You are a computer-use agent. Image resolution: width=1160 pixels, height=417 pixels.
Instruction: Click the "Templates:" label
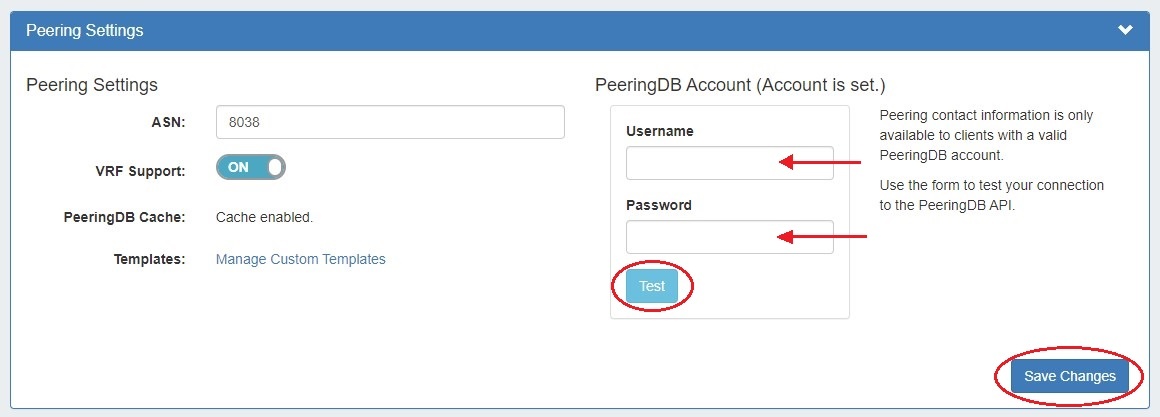point(150,259)
